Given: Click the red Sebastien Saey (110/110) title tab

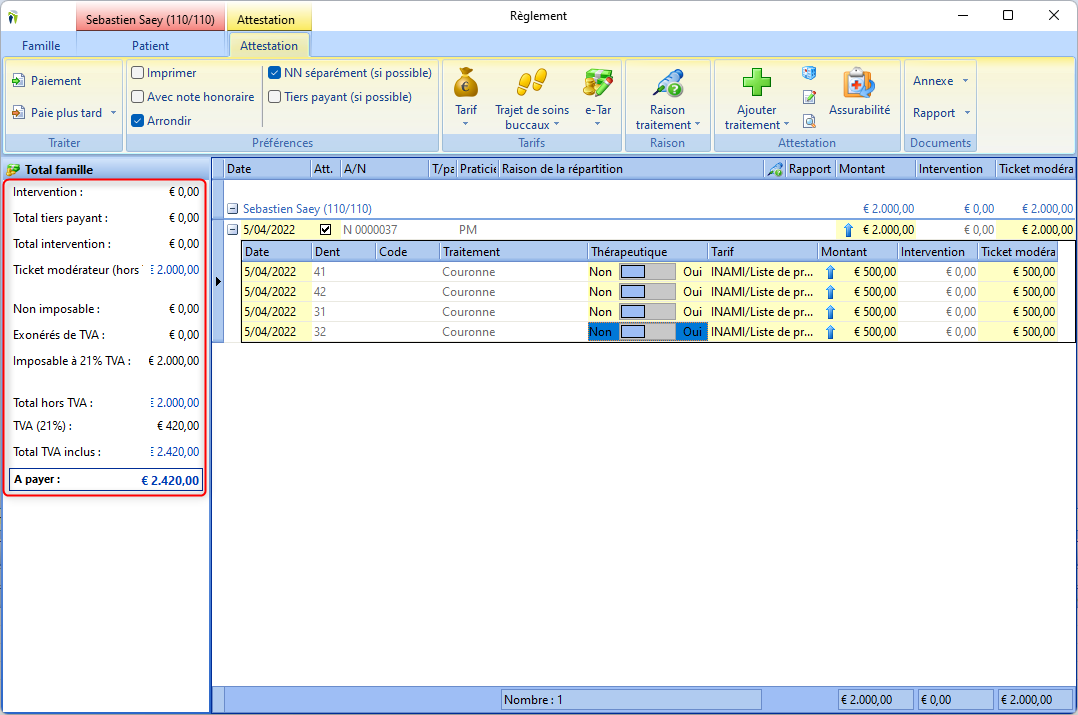Looking at the screenshot, I should click(150, 19).
